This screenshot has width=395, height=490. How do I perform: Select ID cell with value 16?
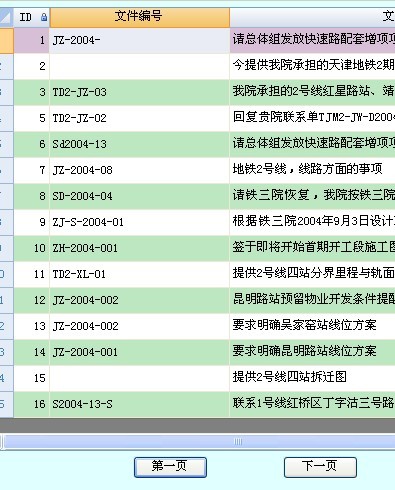coord(32,404)
